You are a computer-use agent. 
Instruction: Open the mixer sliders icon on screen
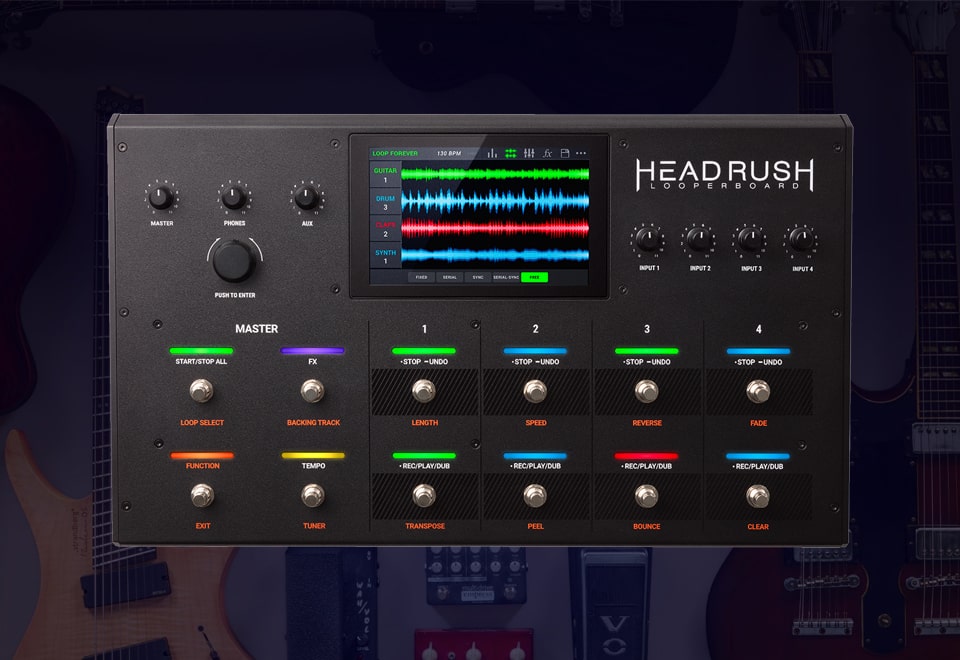pyautogui.click(x=529, y=153)
